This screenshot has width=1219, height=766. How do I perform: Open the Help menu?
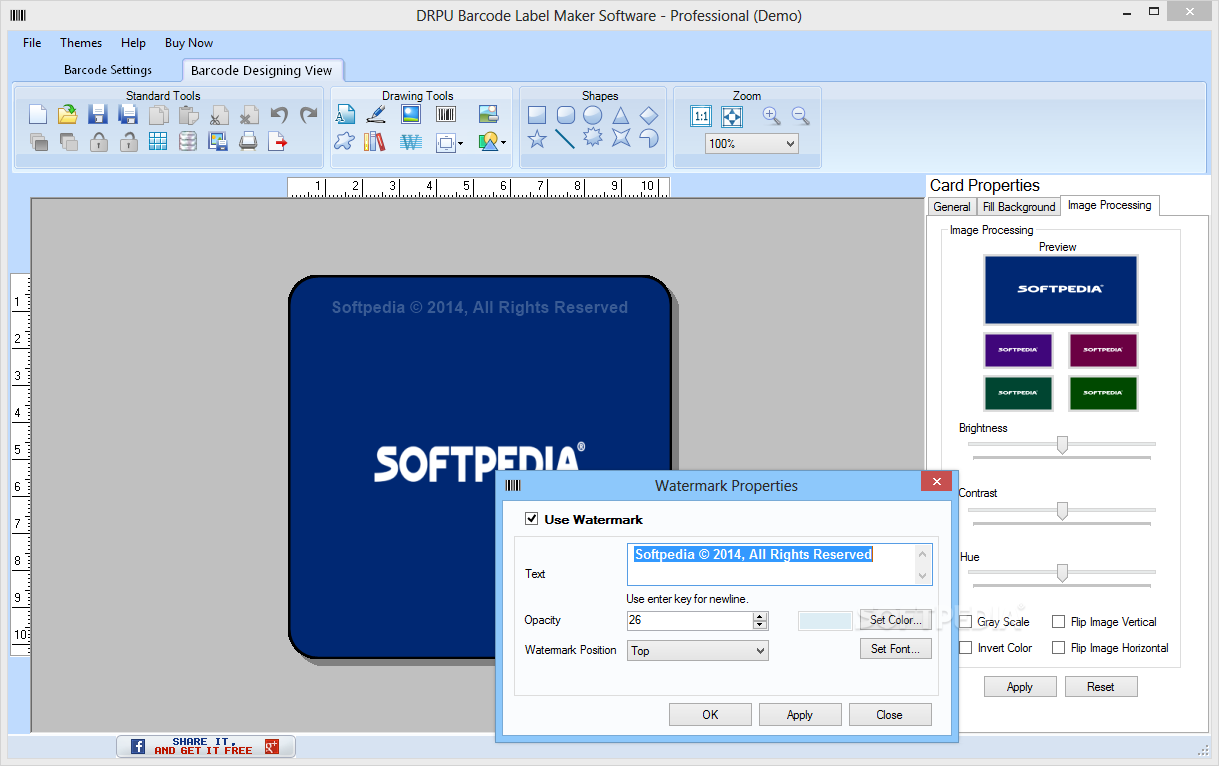[x=133, y=43]
